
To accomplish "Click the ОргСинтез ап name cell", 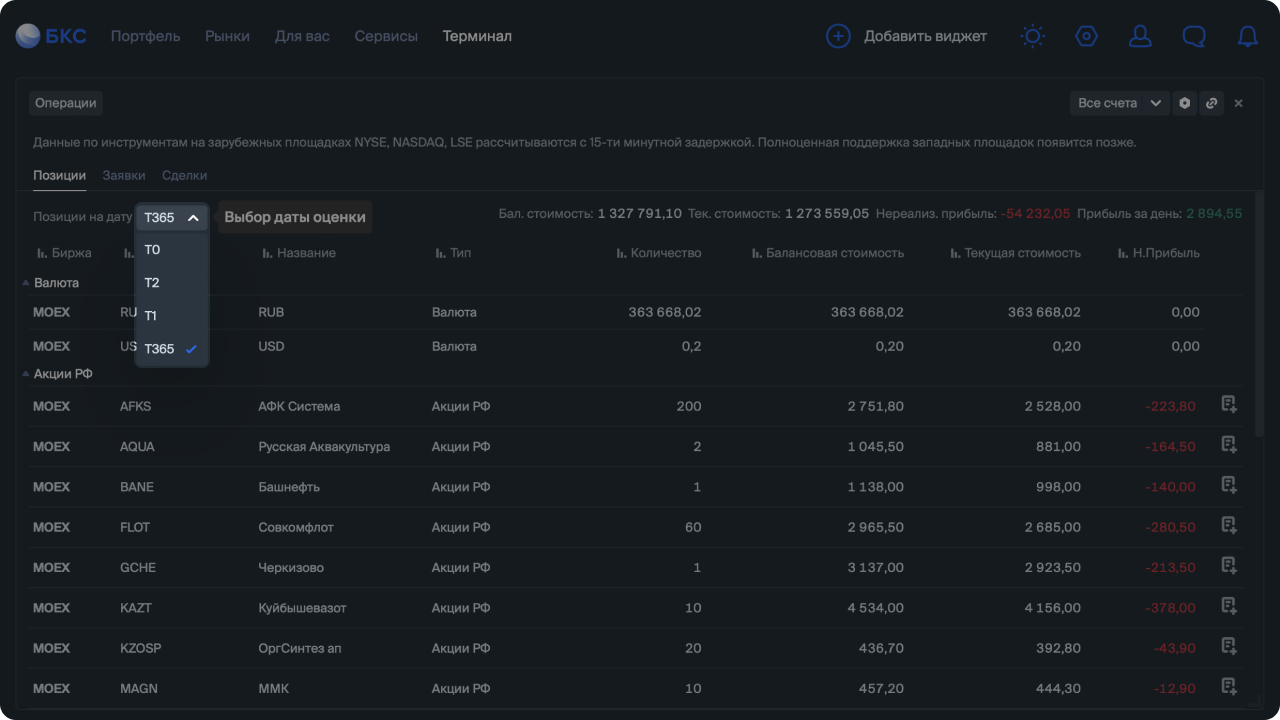I will [300, 648].
